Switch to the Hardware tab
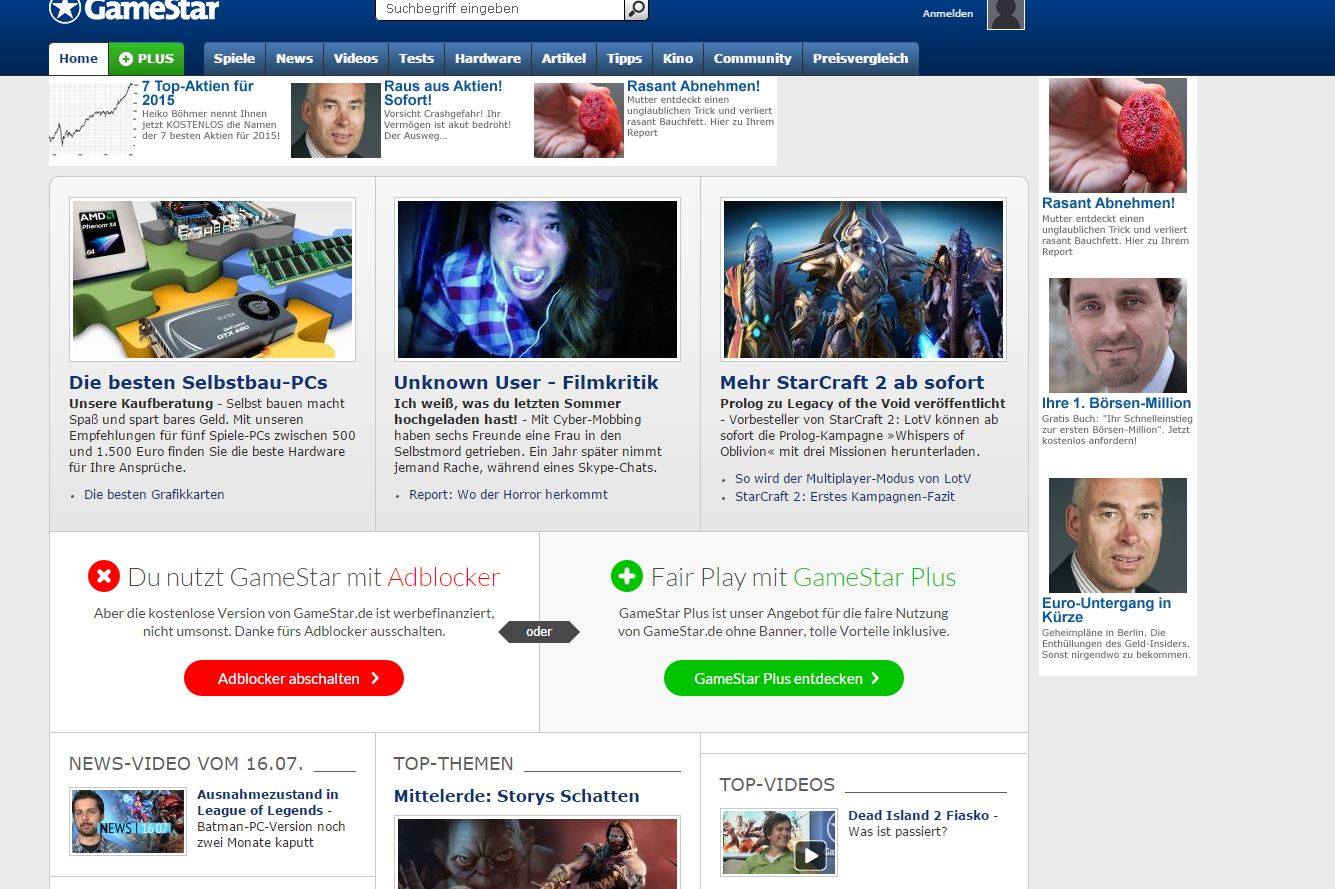Viewport: 1335px width, 889px height. (x=487, y=59)
